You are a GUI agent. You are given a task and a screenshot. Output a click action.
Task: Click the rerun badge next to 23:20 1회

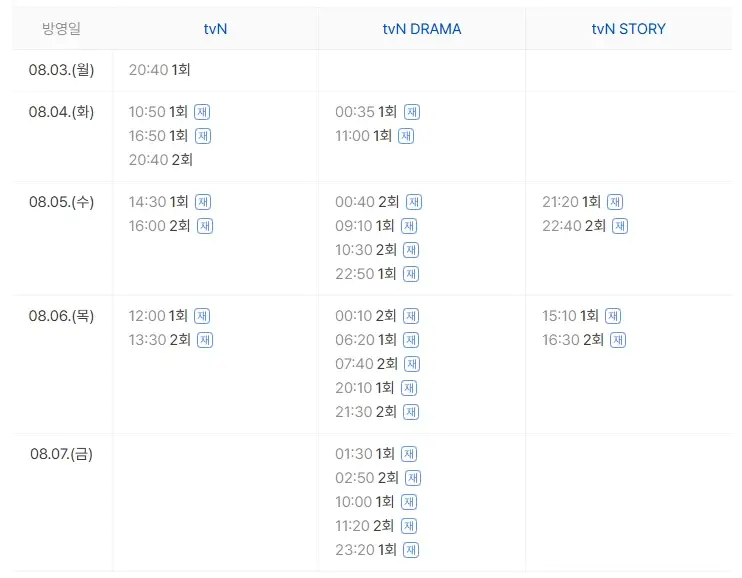pos(411,550)
